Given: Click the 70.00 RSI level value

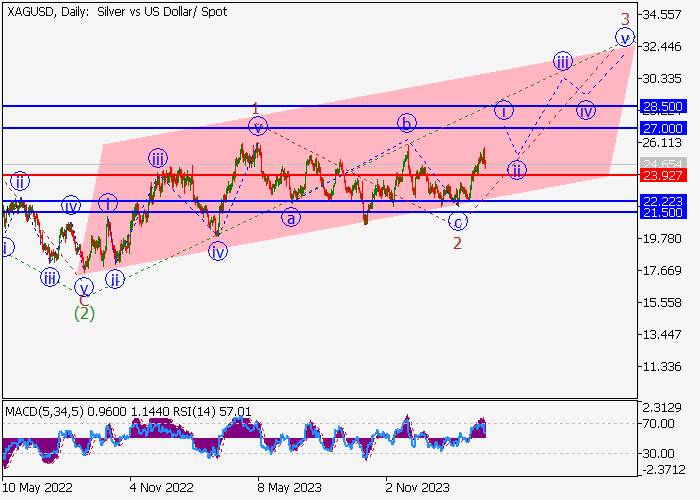Looking at the screenshot, I should [658, 424].
